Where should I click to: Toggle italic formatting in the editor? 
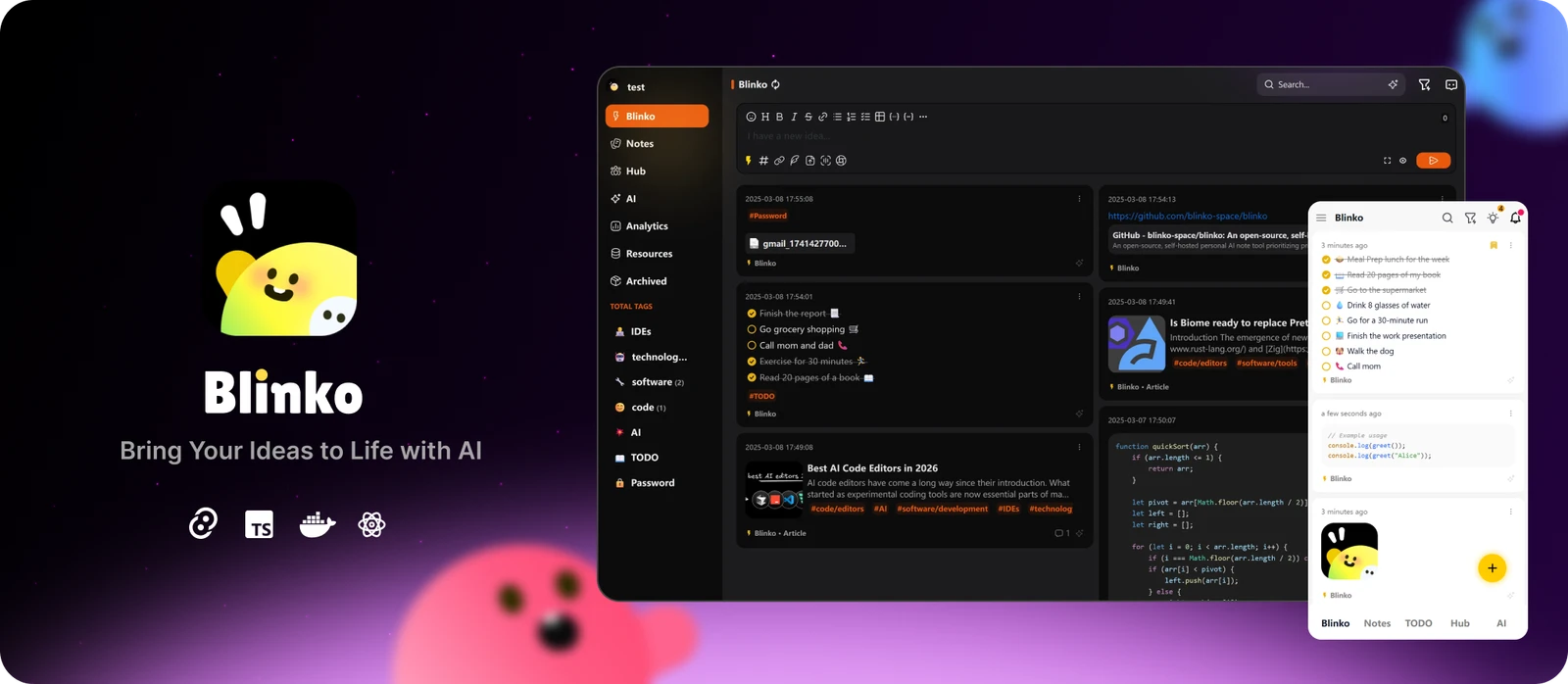794,117
